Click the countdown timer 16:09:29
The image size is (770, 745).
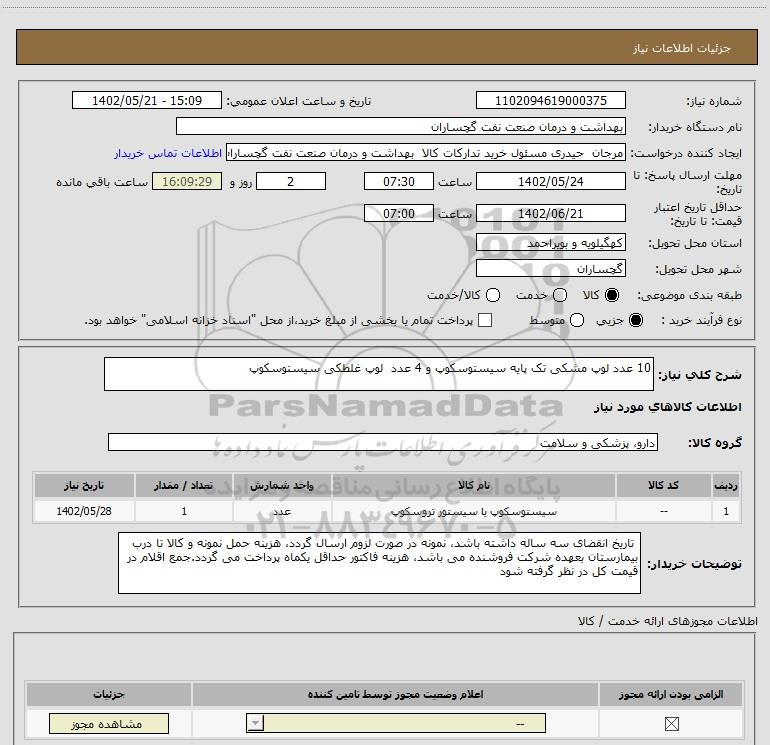[187, 181]
